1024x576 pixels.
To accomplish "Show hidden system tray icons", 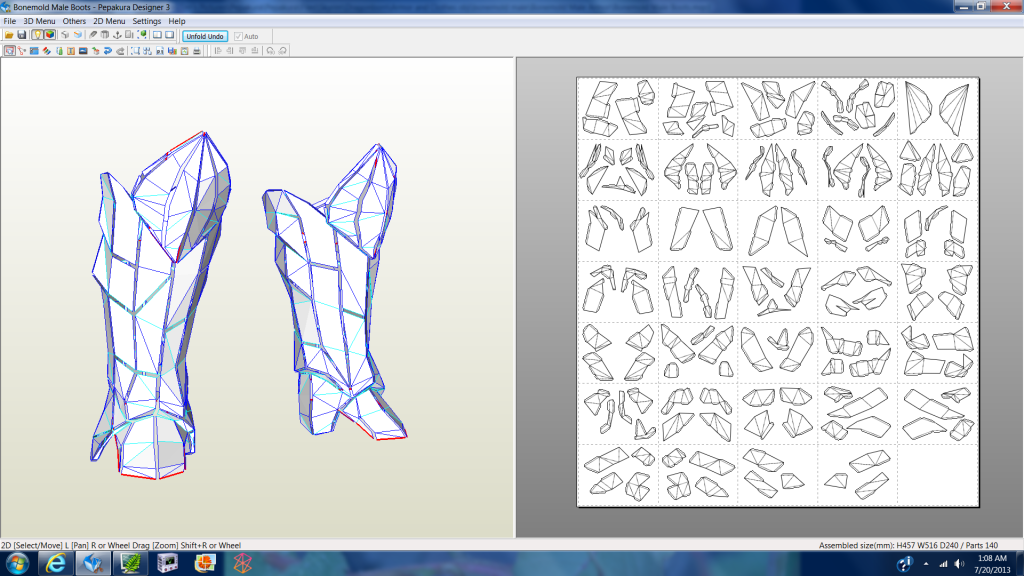I will (925, 564).
